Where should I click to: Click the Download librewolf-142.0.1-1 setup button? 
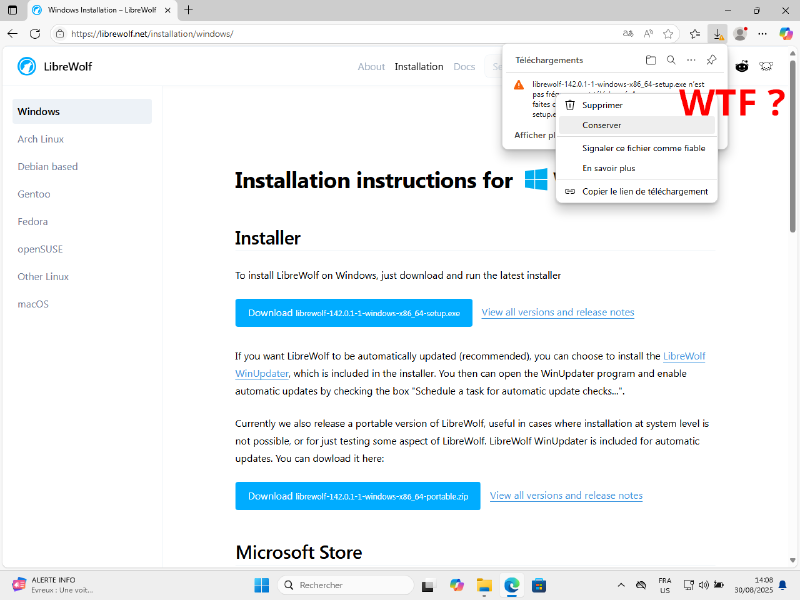353,312
